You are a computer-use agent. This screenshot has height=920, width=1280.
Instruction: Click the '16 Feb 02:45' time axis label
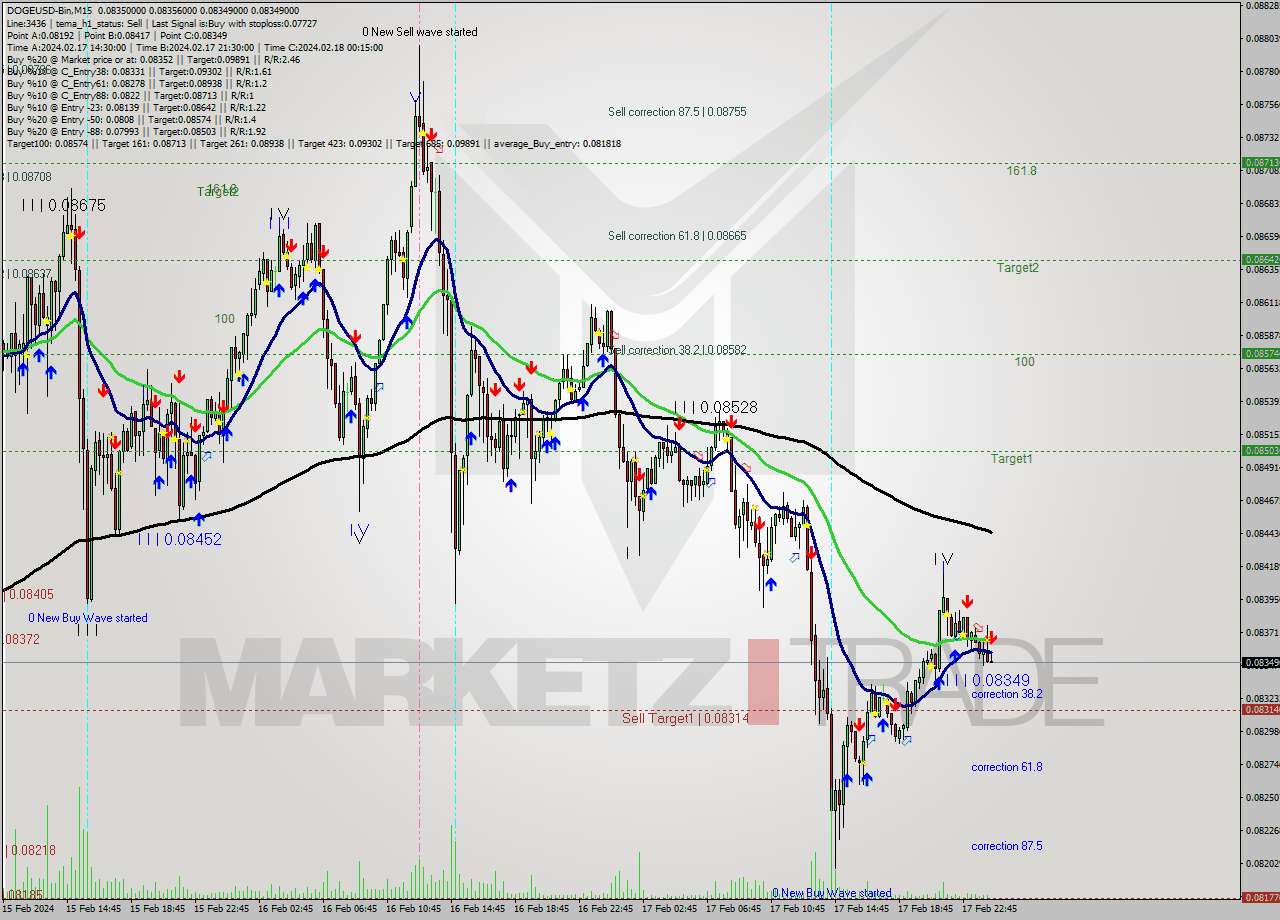click(x=285, y=909)
